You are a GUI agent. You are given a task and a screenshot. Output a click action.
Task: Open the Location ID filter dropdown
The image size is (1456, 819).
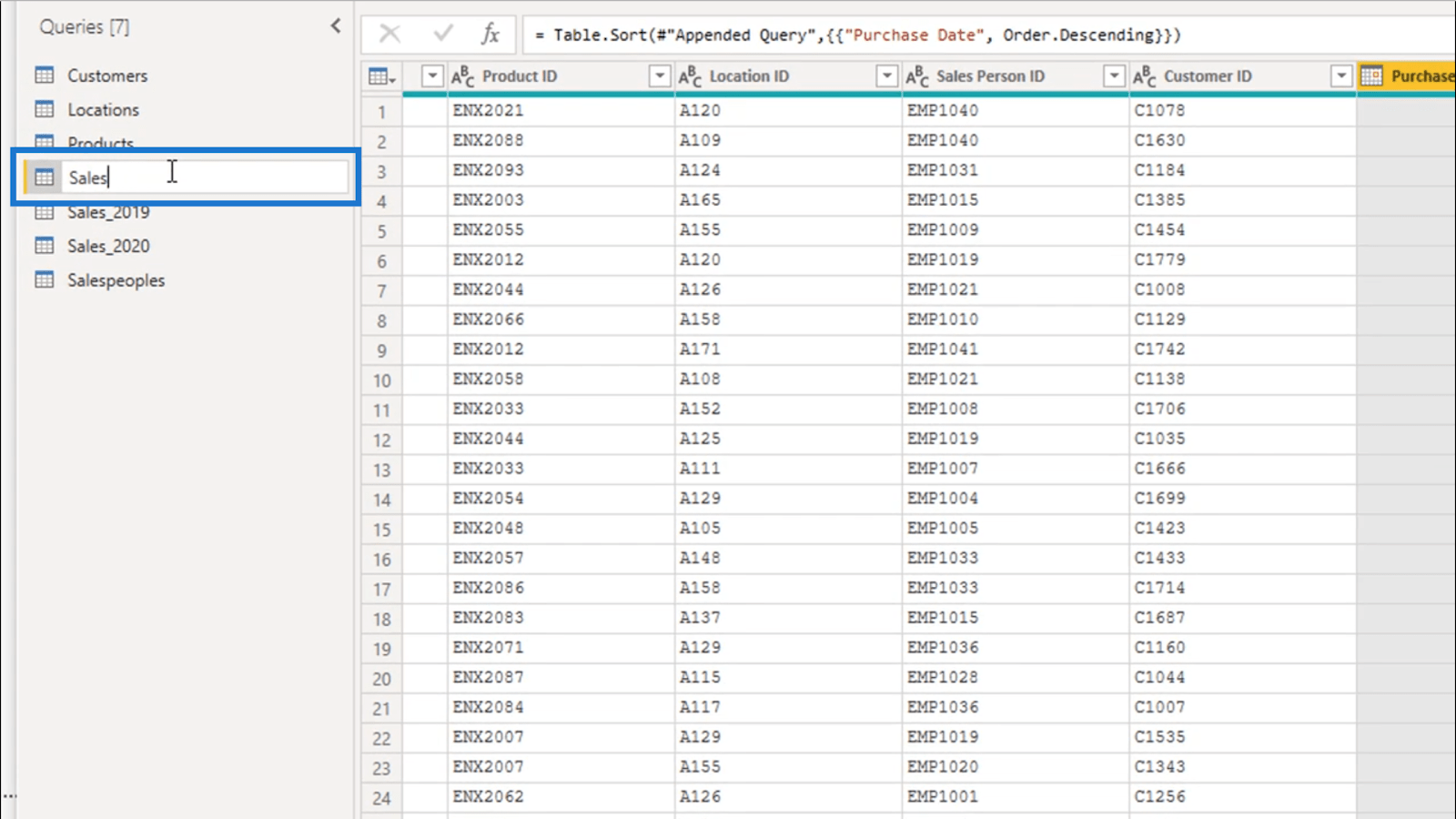[x=886, y=76]
